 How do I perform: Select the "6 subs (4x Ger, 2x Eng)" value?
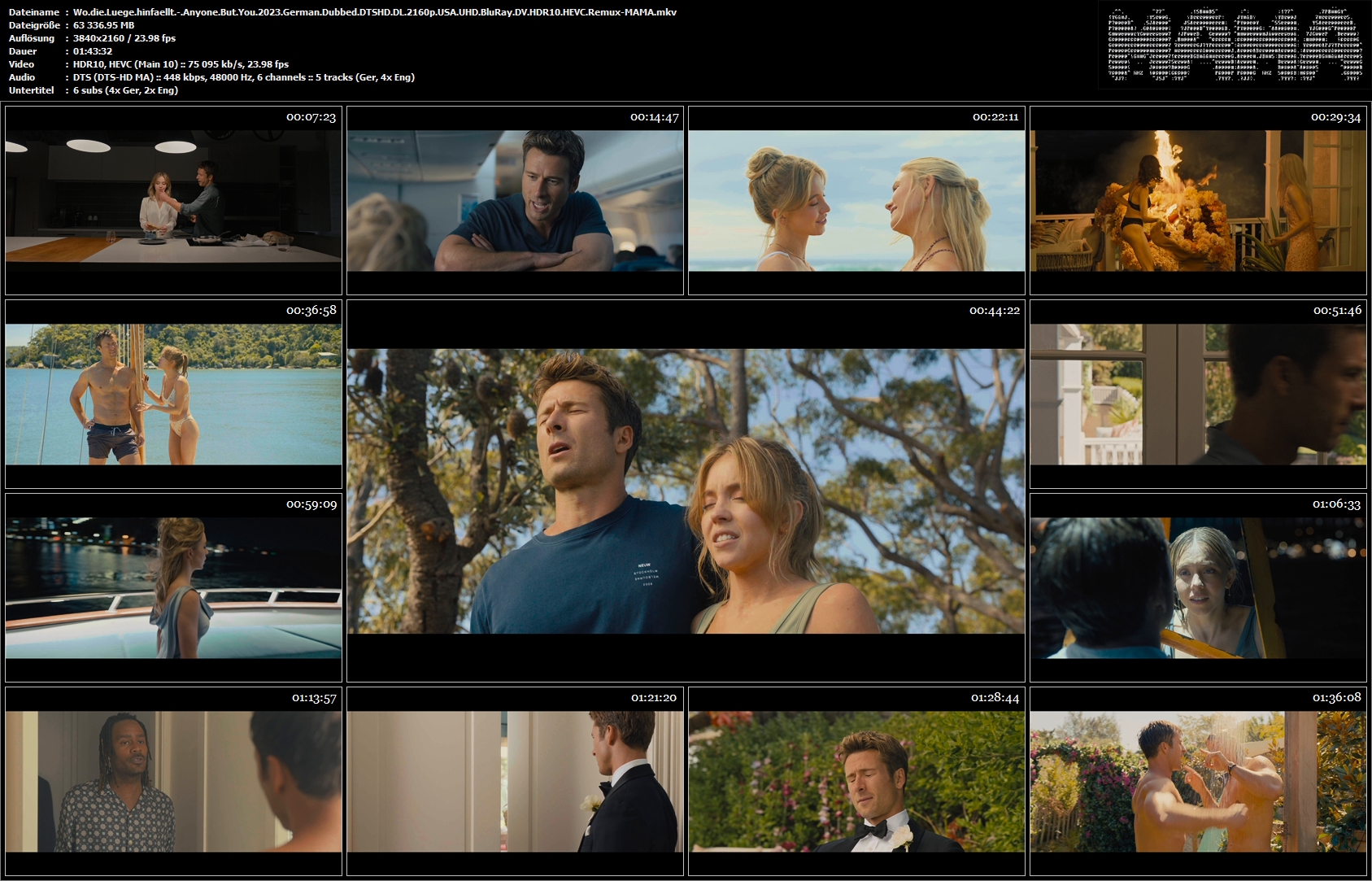point(125,90)
